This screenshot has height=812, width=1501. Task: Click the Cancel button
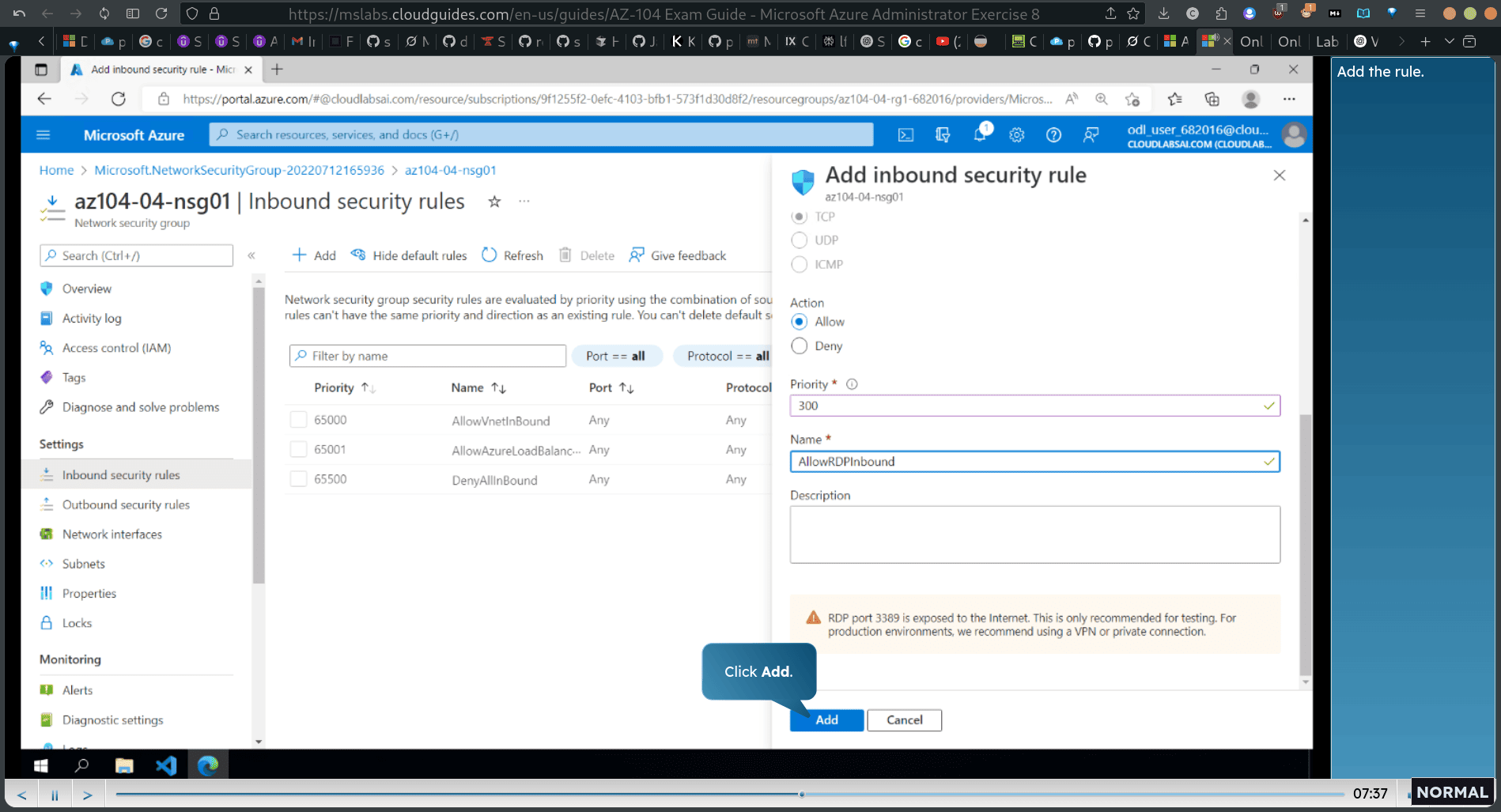click(905, 720)
